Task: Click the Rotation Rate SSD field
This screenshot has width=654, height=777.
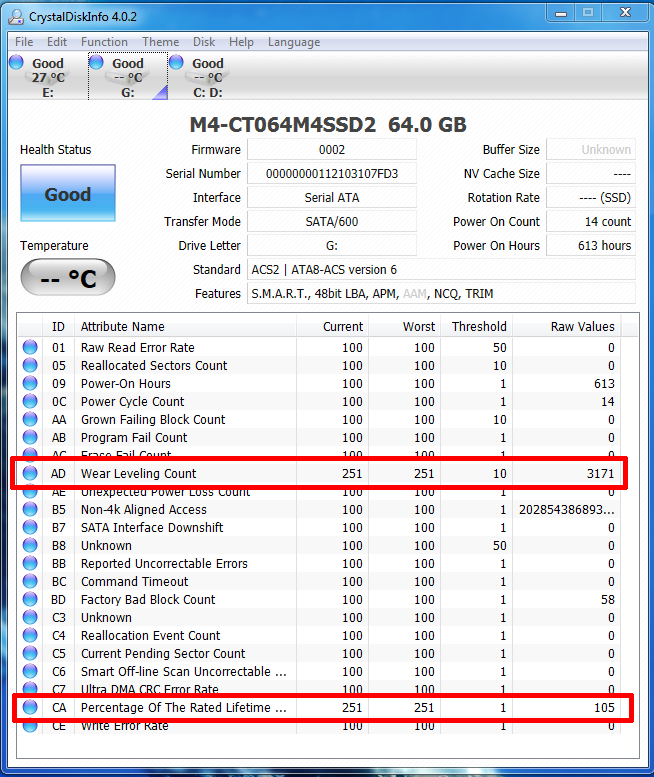Action: point(591,198)
